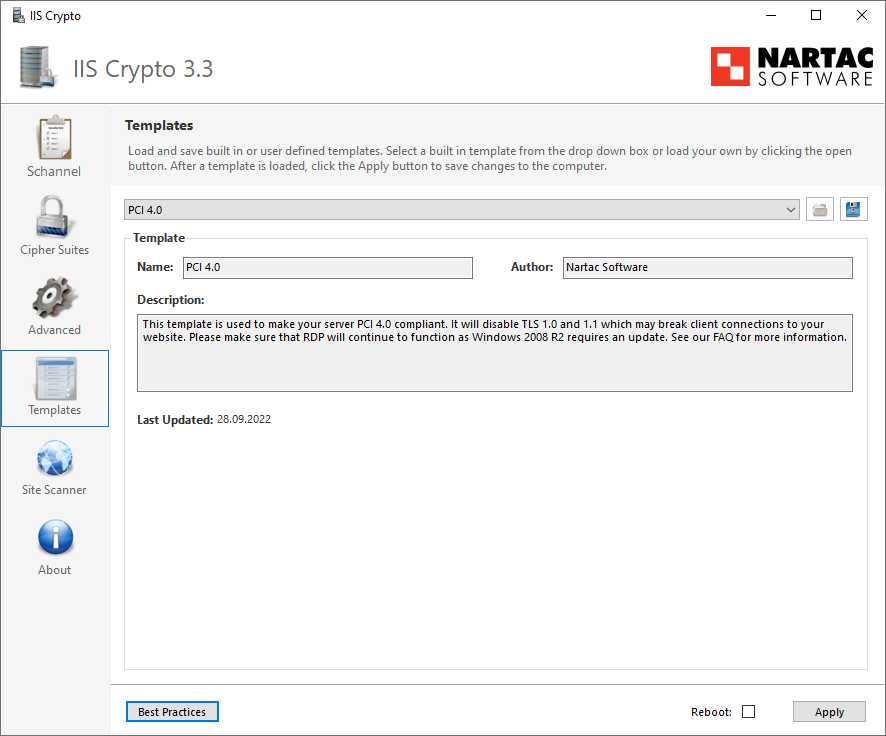Open the Site Scanner section
Image resolution: width=886 pixels, height=736 pixels.
coord(54,468)
